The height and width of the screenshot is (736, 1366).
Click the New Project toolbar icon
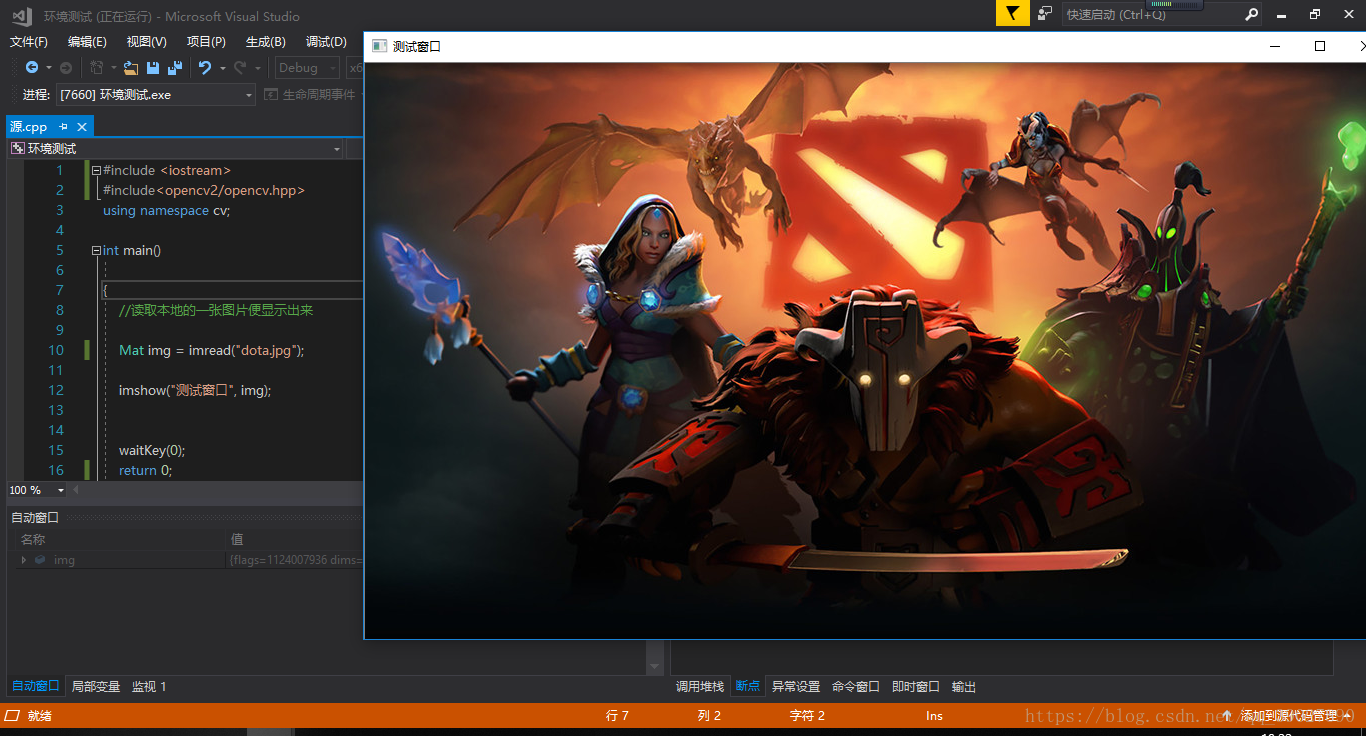pos(96,67)
